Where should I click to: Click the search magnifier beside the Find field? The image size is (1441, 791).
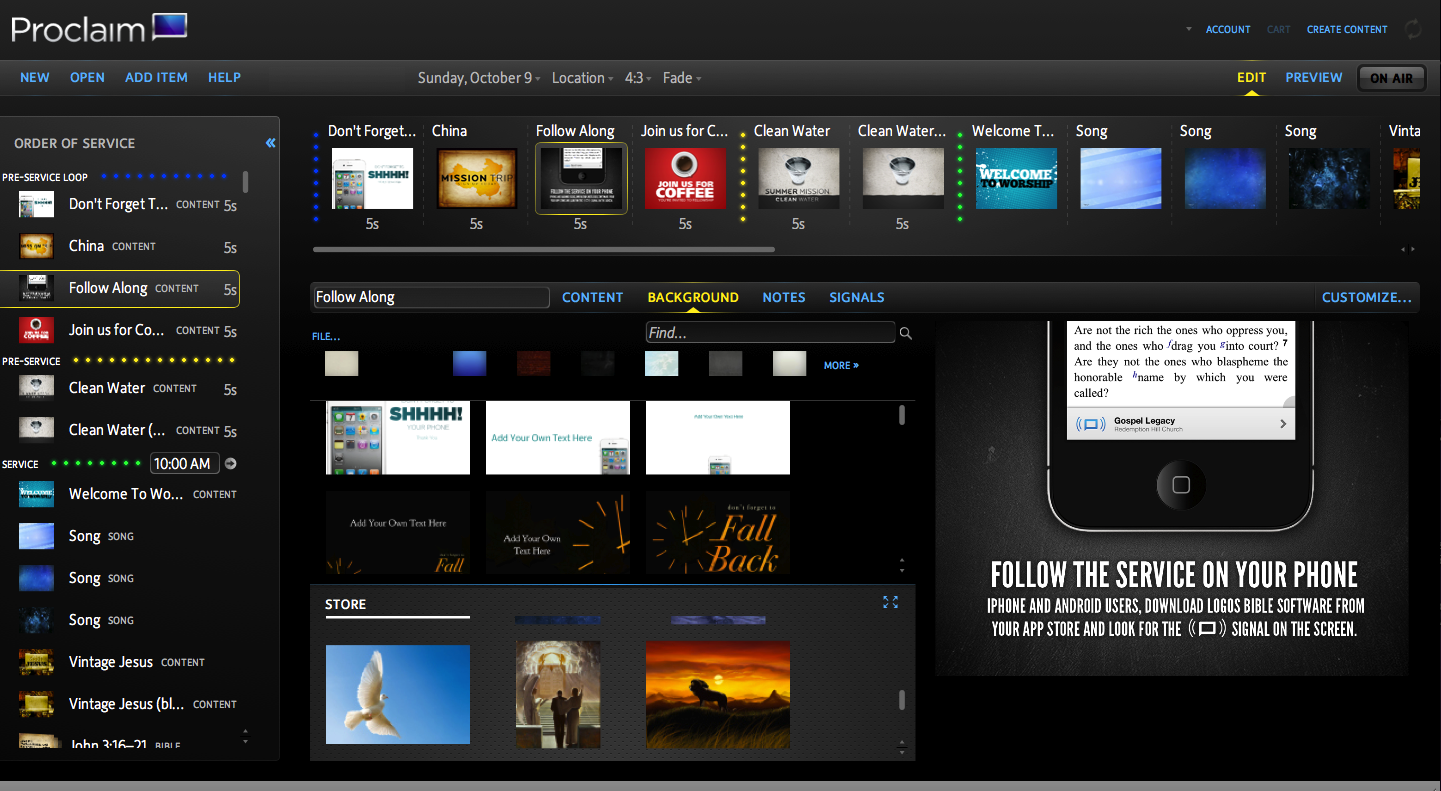point(905,333)
